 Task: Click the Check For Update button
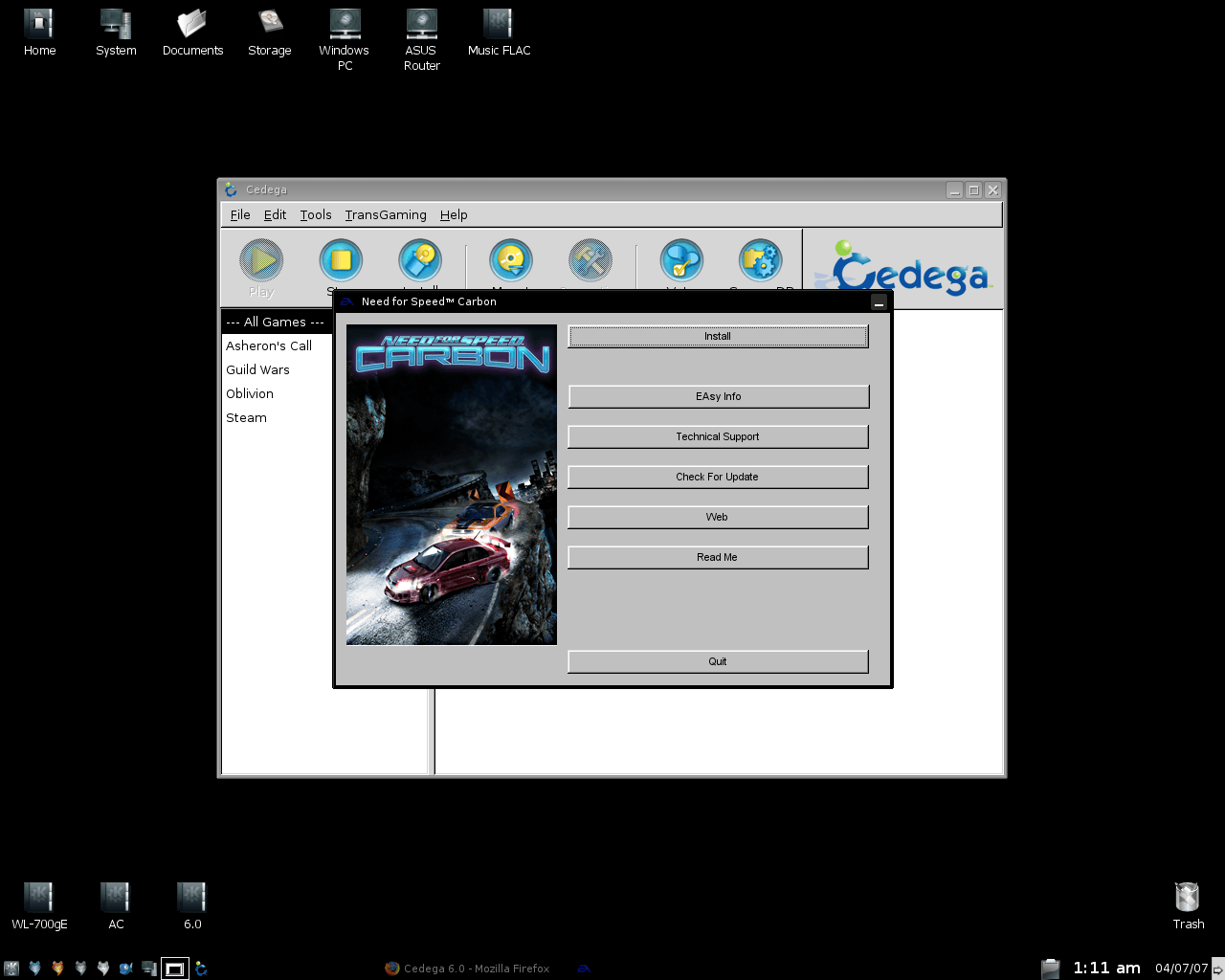tap(718, 477)
